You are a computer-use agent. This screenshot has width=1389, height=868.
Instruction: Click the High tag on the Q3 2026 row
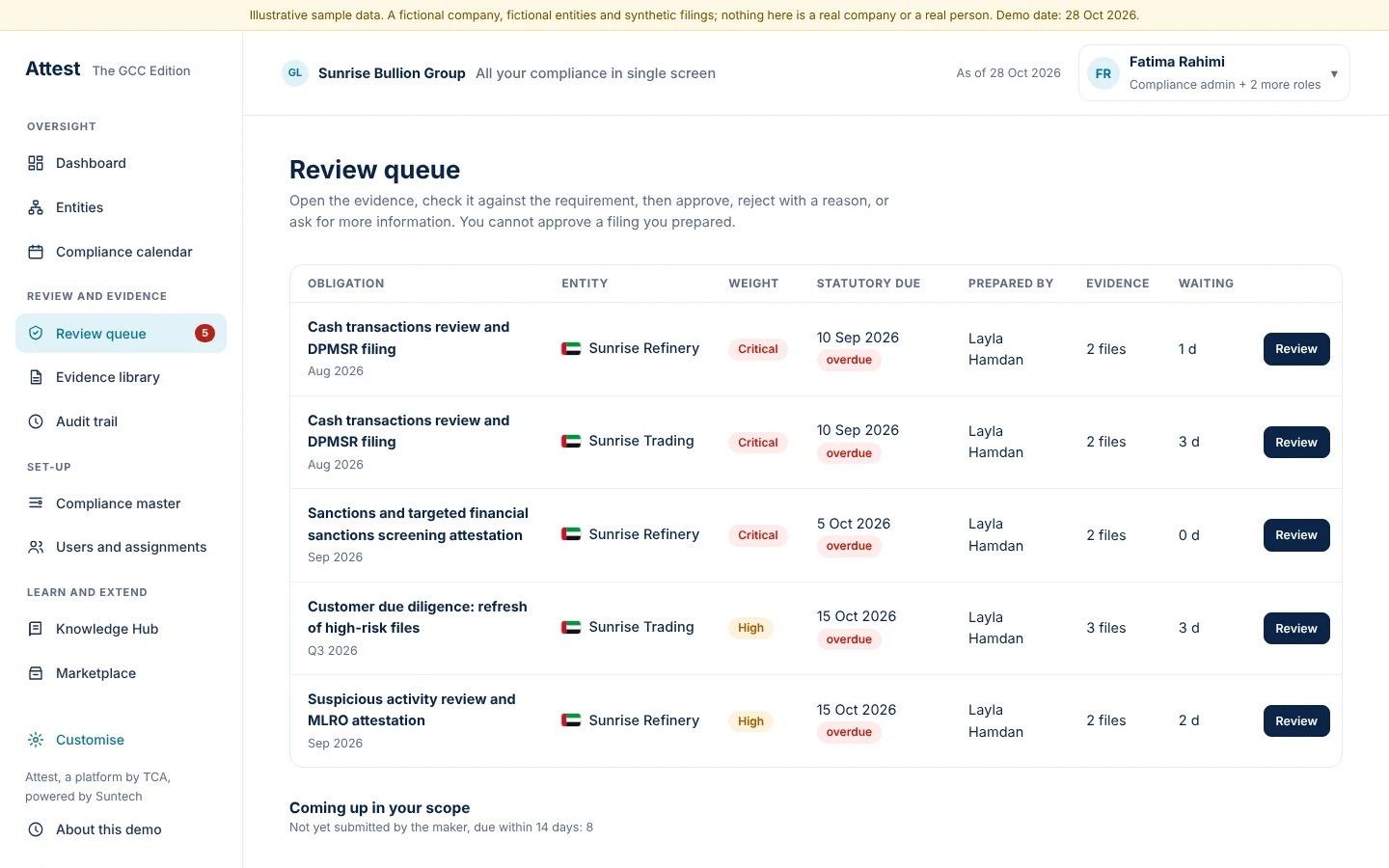[x=750, y=628]
